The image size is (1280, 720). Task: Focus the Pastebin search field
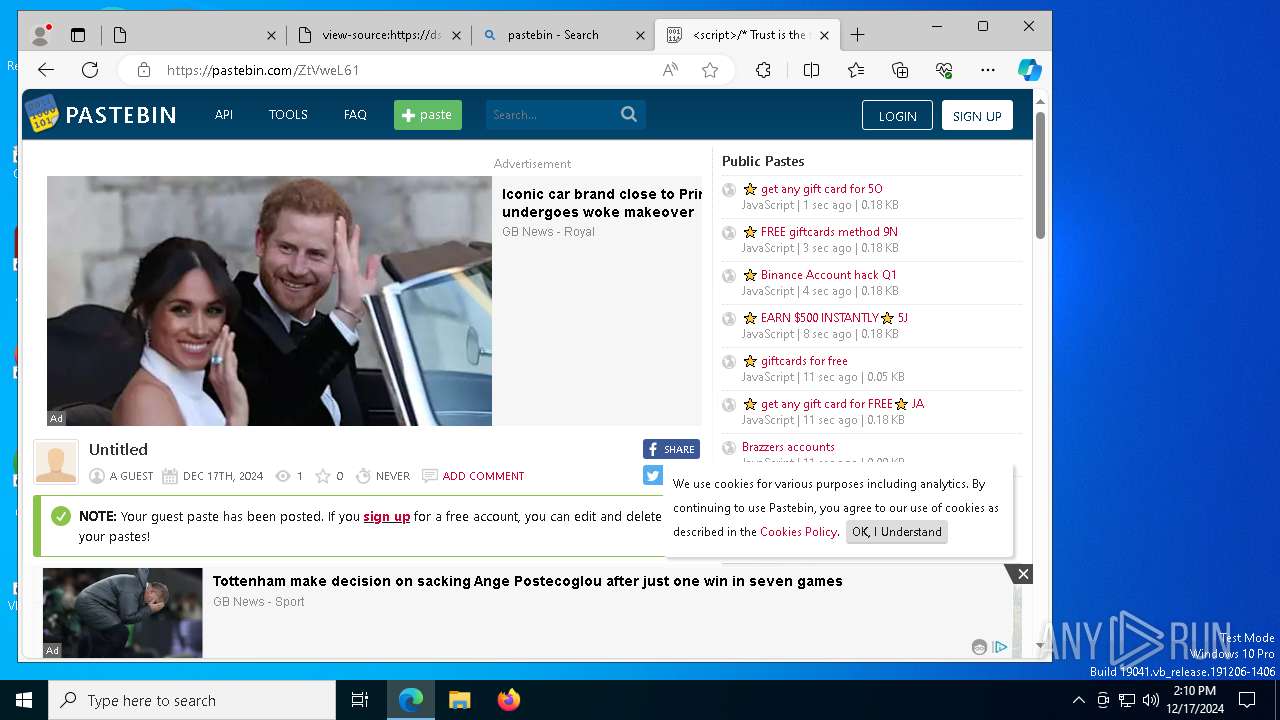[x=552, y=115]
